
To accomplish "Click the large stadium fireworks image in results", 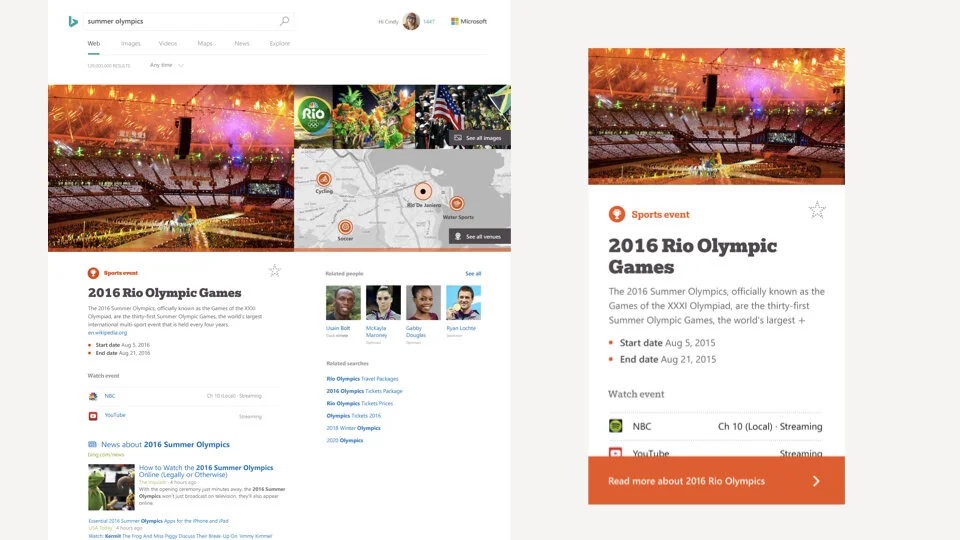I will coord(171,168).
